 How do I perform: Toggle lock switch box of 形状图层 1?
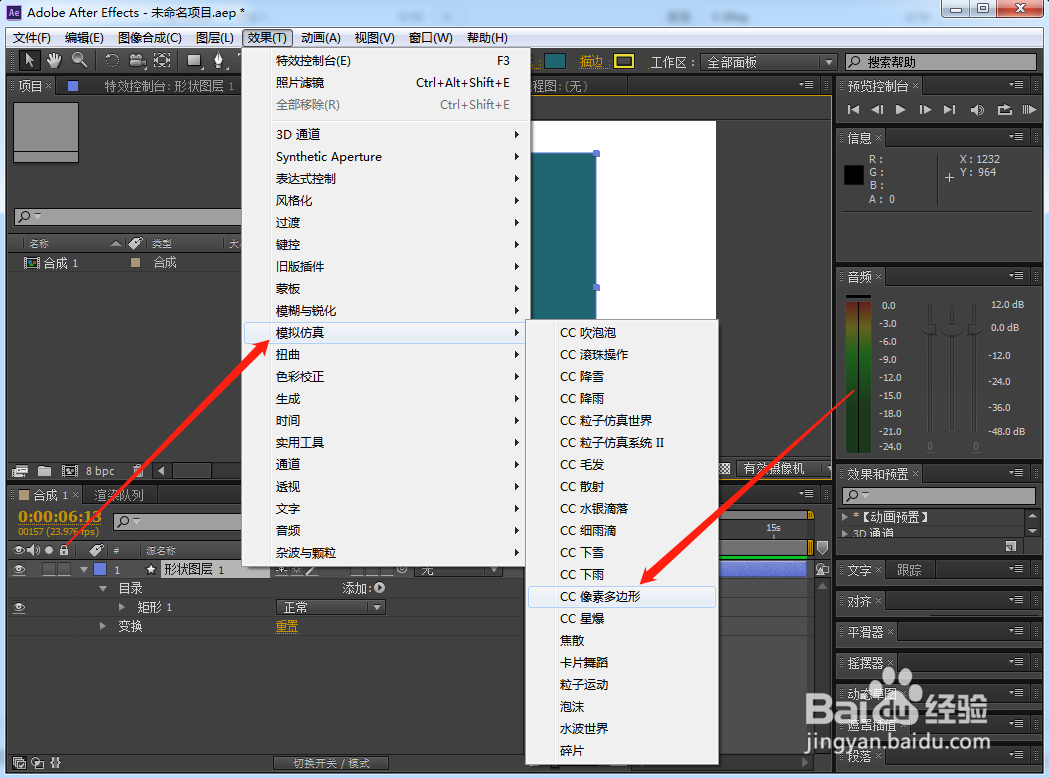(64, 569)
